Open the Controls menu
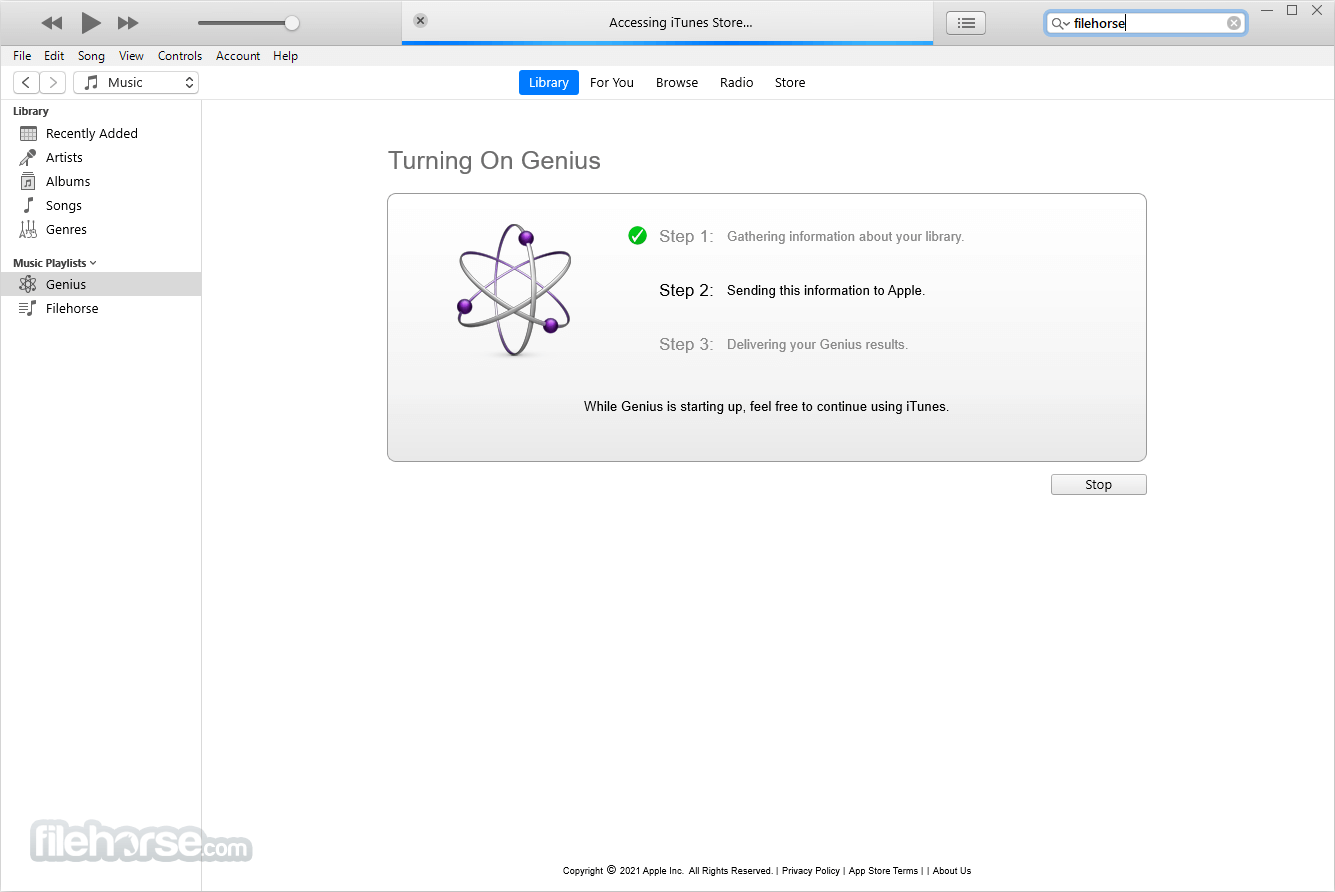The height and width of the screenshot is (892, 1335). (x=180, y=56)
